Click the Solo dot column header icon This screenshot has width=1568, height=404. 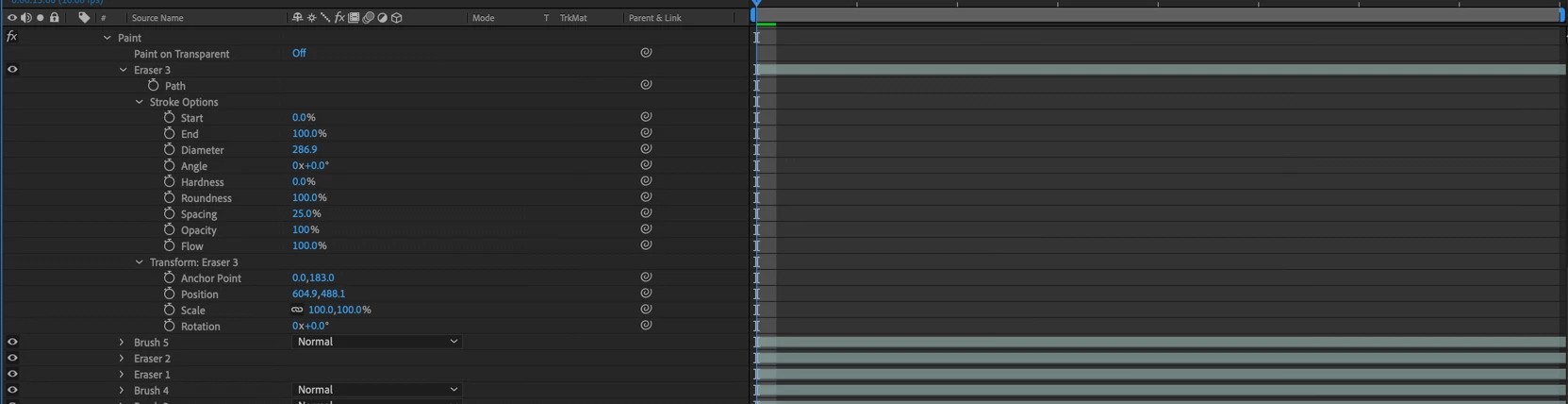click(40, 17)
